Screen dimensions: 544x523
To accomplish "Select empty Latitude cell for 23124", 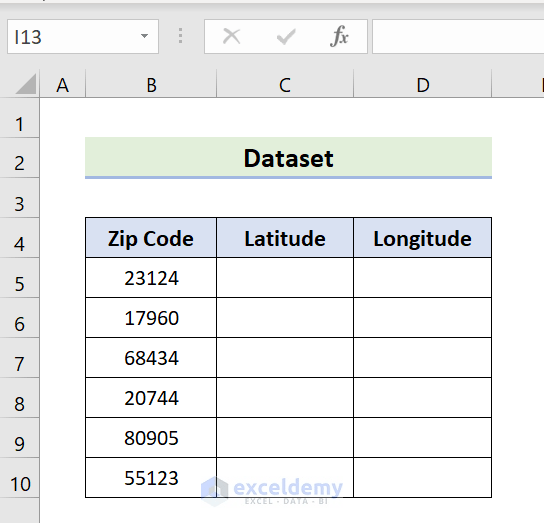I will (x=285, y=278).
